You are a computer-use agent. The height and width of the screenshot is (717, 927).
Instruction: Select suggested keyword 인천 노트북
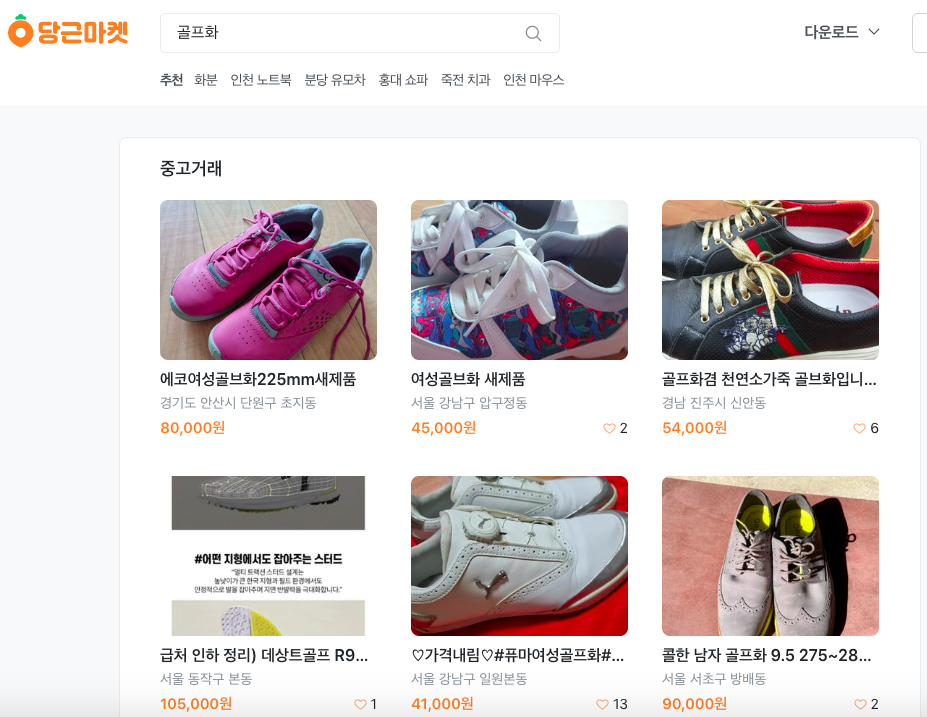click(261, 80)
